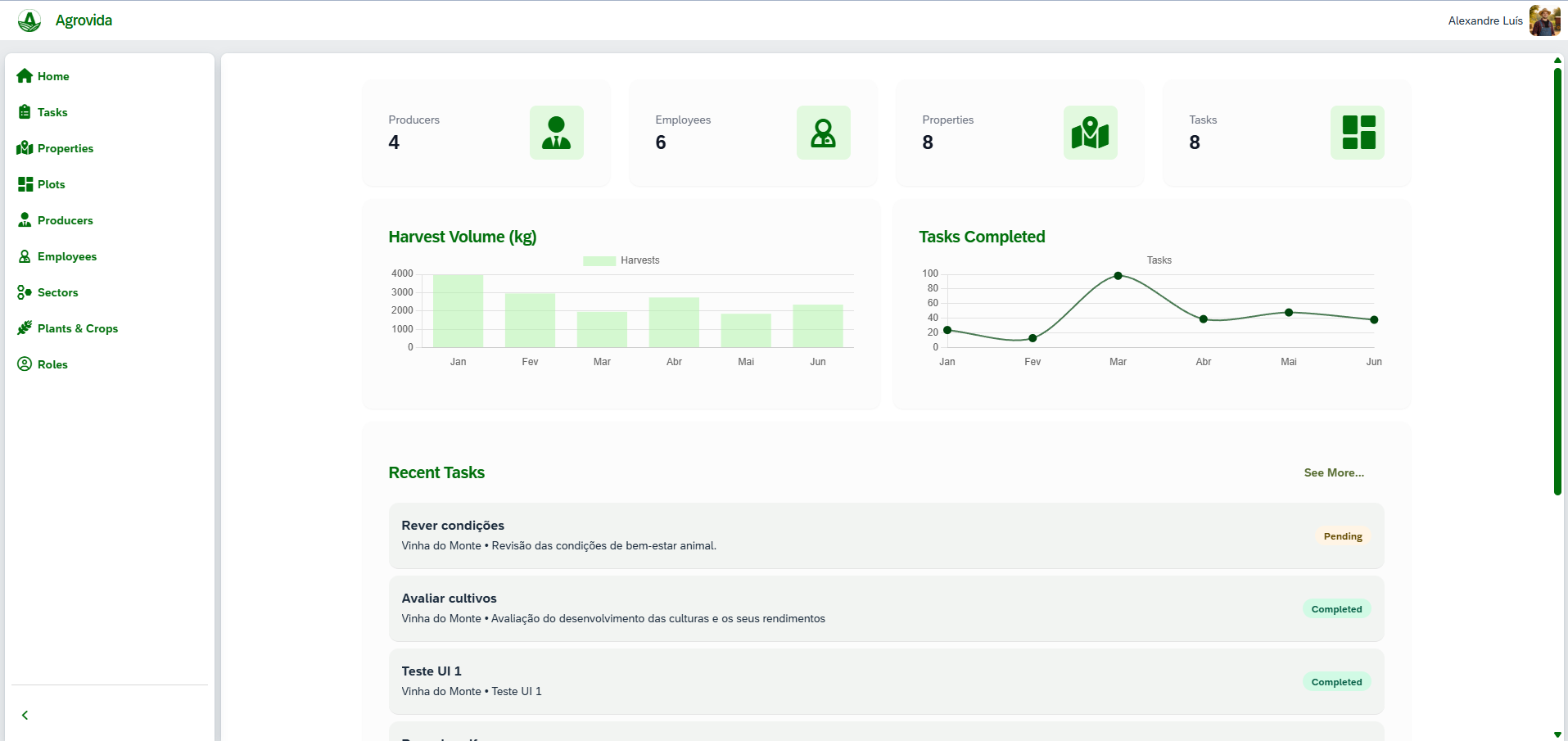Open the Sectors menu entry
Image resolution: width=1568 pixels, height=741 pixels.
point(110,292)
